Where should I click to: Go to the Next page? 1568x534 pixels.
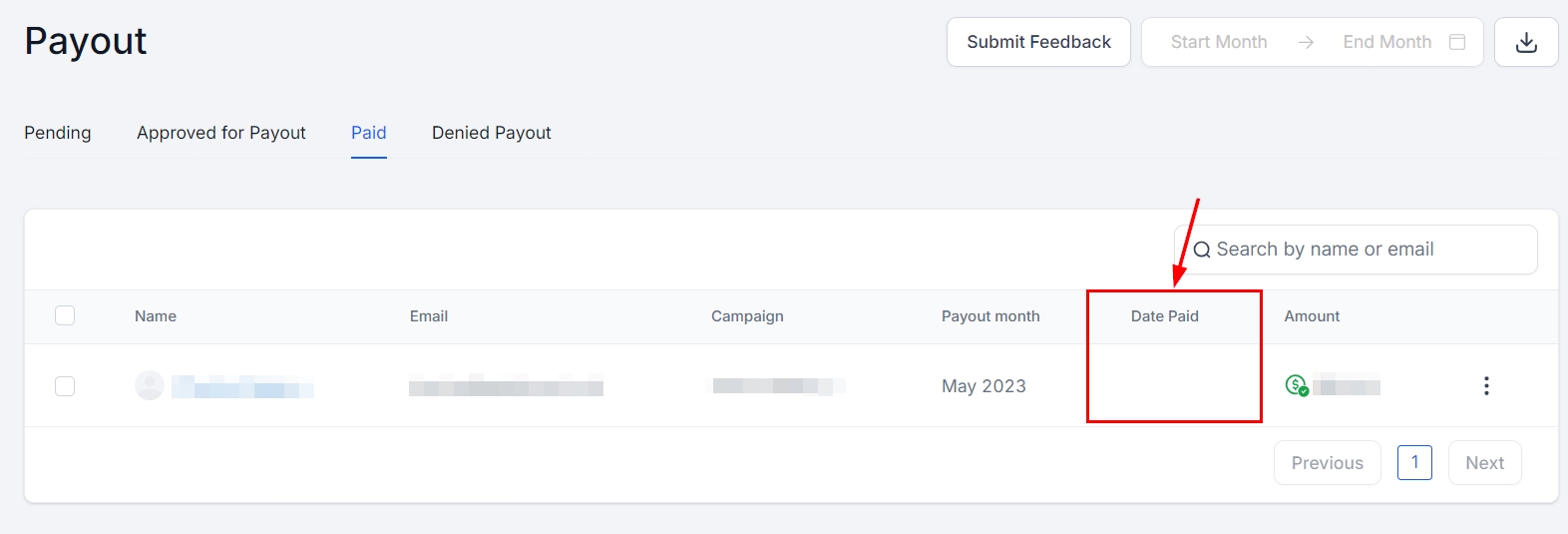click(1484, 463)
